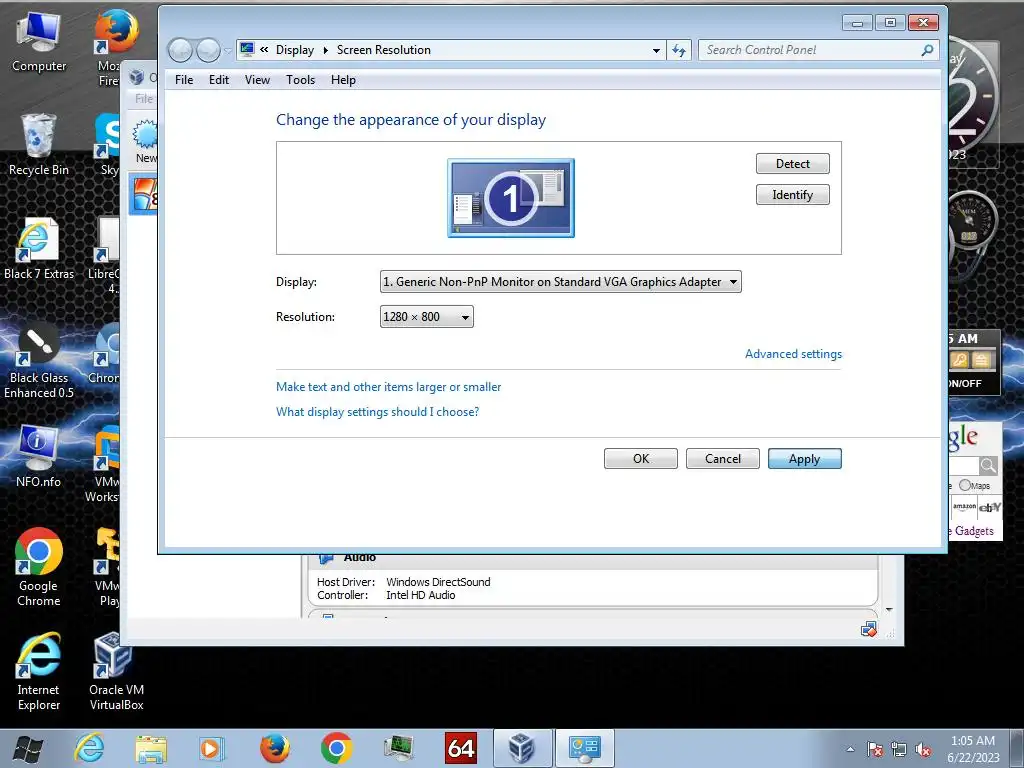
Task: Open the File menu in Screen Resolution
Action: point(184,80)
